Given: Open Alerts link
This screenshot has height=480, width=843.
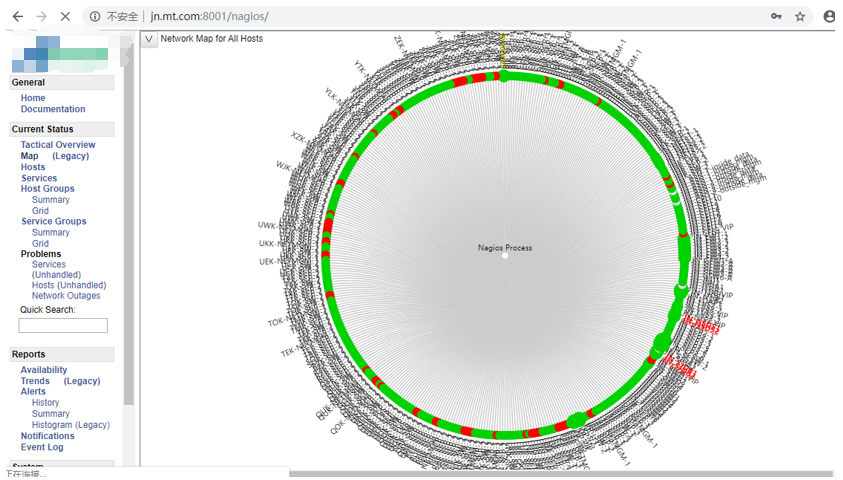Looking at the screenshot, I should click(x=33, y=392).
